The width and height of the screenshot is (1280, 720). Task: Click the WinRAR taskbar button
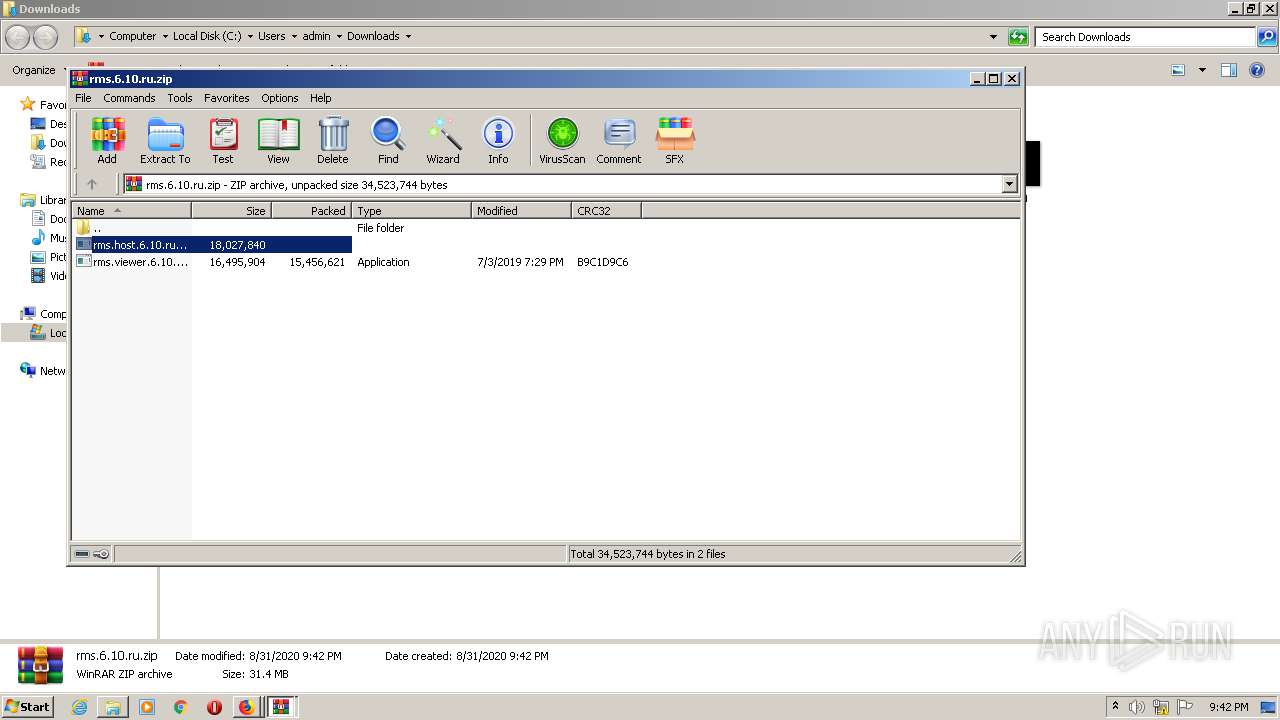281,707
